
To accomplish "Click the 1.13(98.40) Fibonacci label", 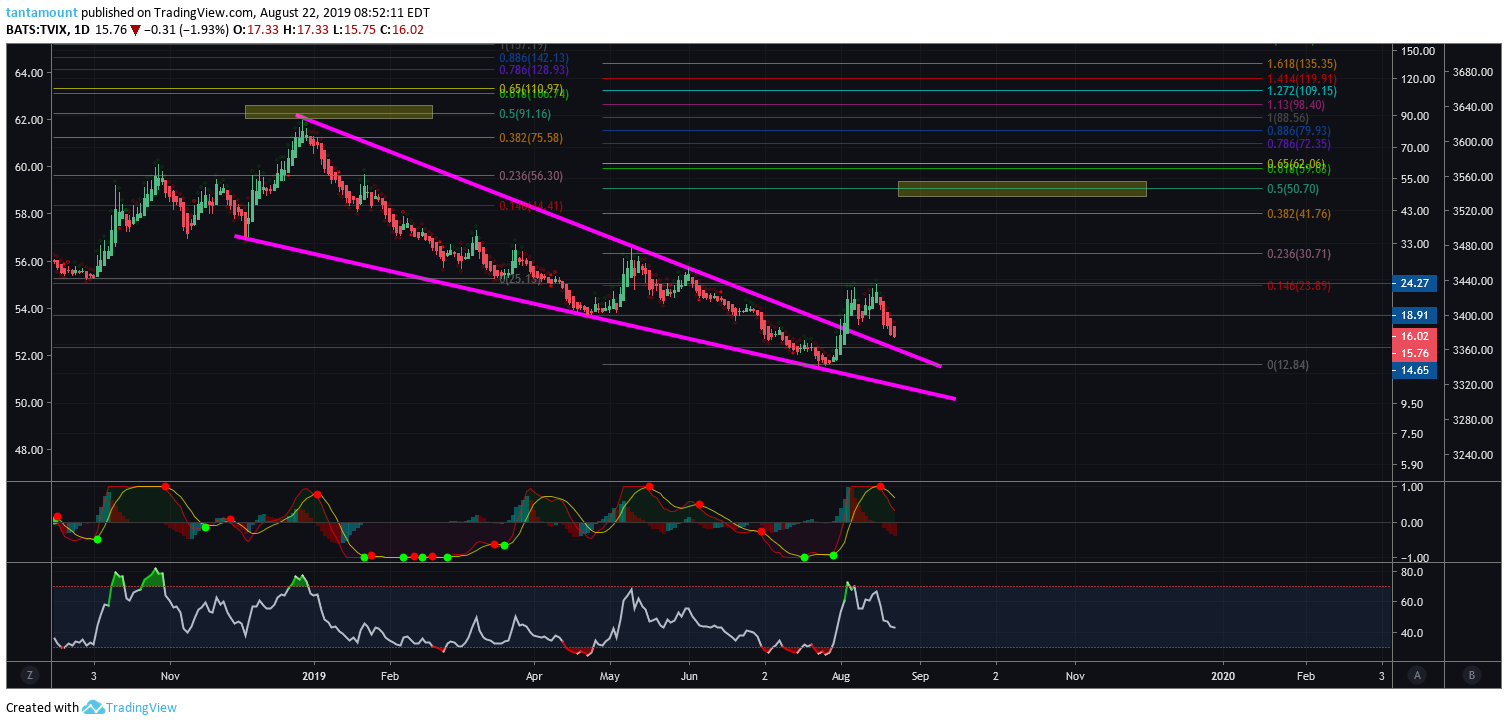I will coord(1295,105).
